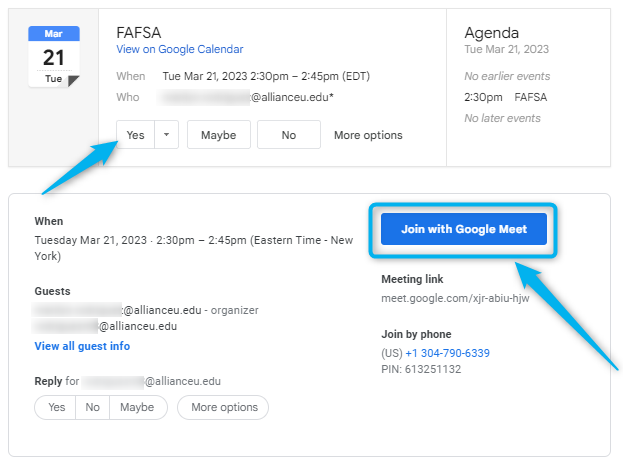
Task: Open View on Google Calendar link
Action: [x=180, y=49]
